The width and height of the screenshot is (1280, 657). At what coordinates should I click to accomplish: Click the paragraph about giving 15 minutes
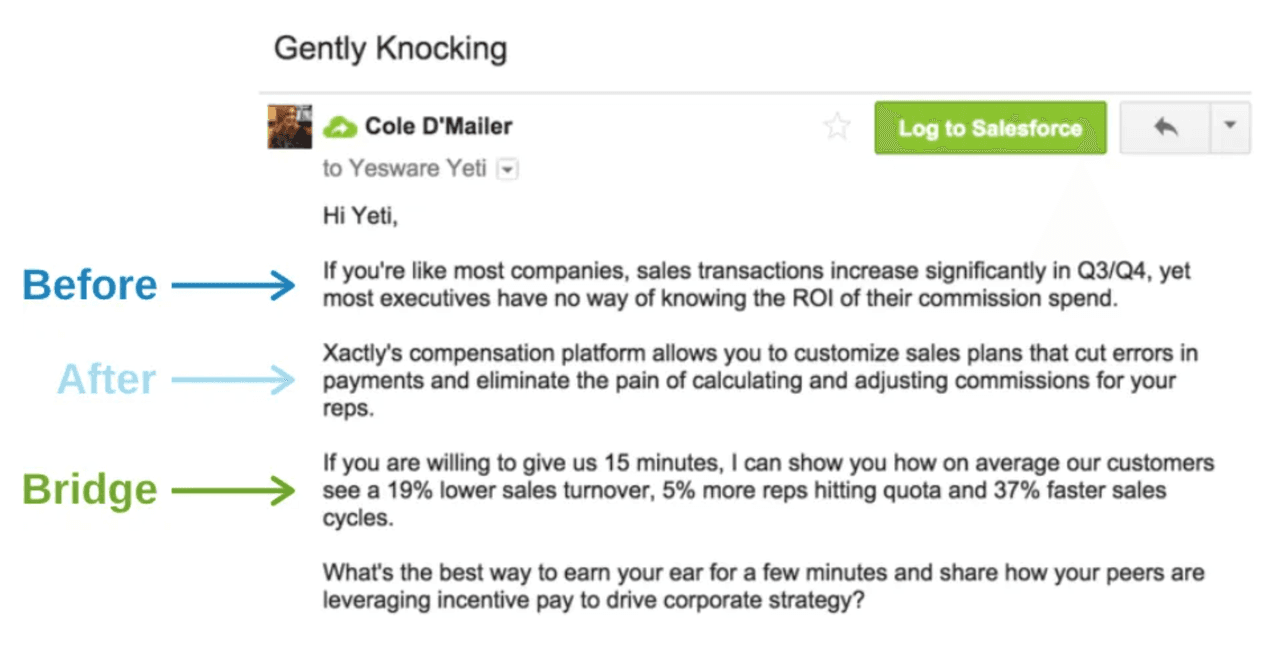tap(767, 491)
